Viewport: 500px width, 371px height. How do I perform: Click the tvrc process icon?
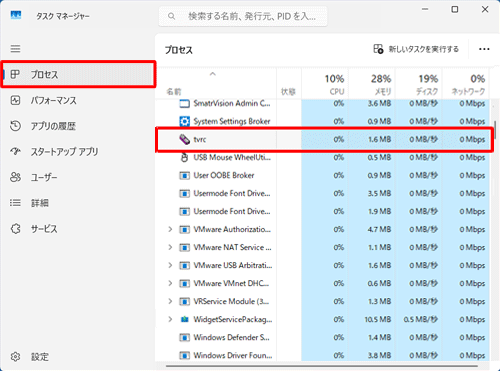[184, 139]
